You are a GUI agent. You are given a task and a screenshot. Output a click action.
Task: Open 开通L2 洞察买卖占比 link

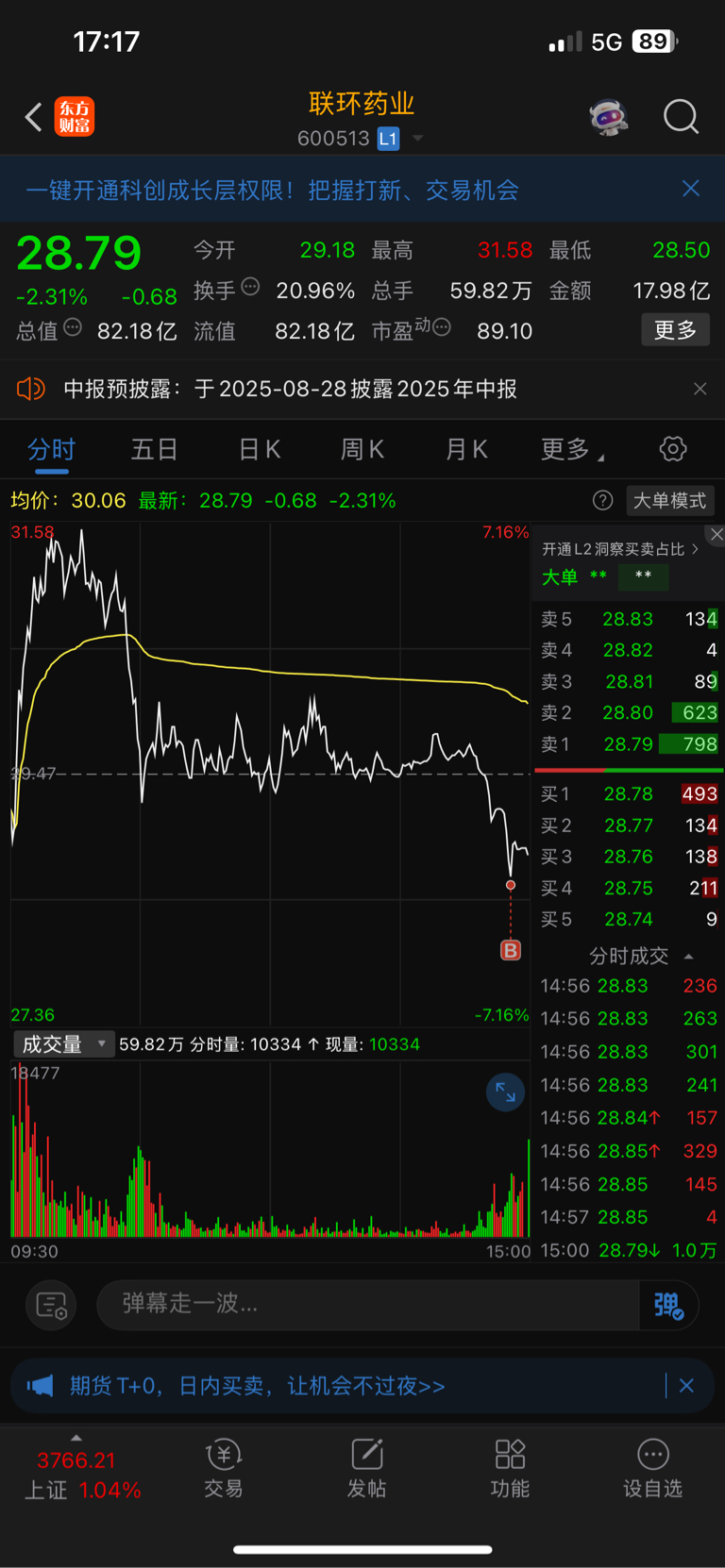click(619, 549)
